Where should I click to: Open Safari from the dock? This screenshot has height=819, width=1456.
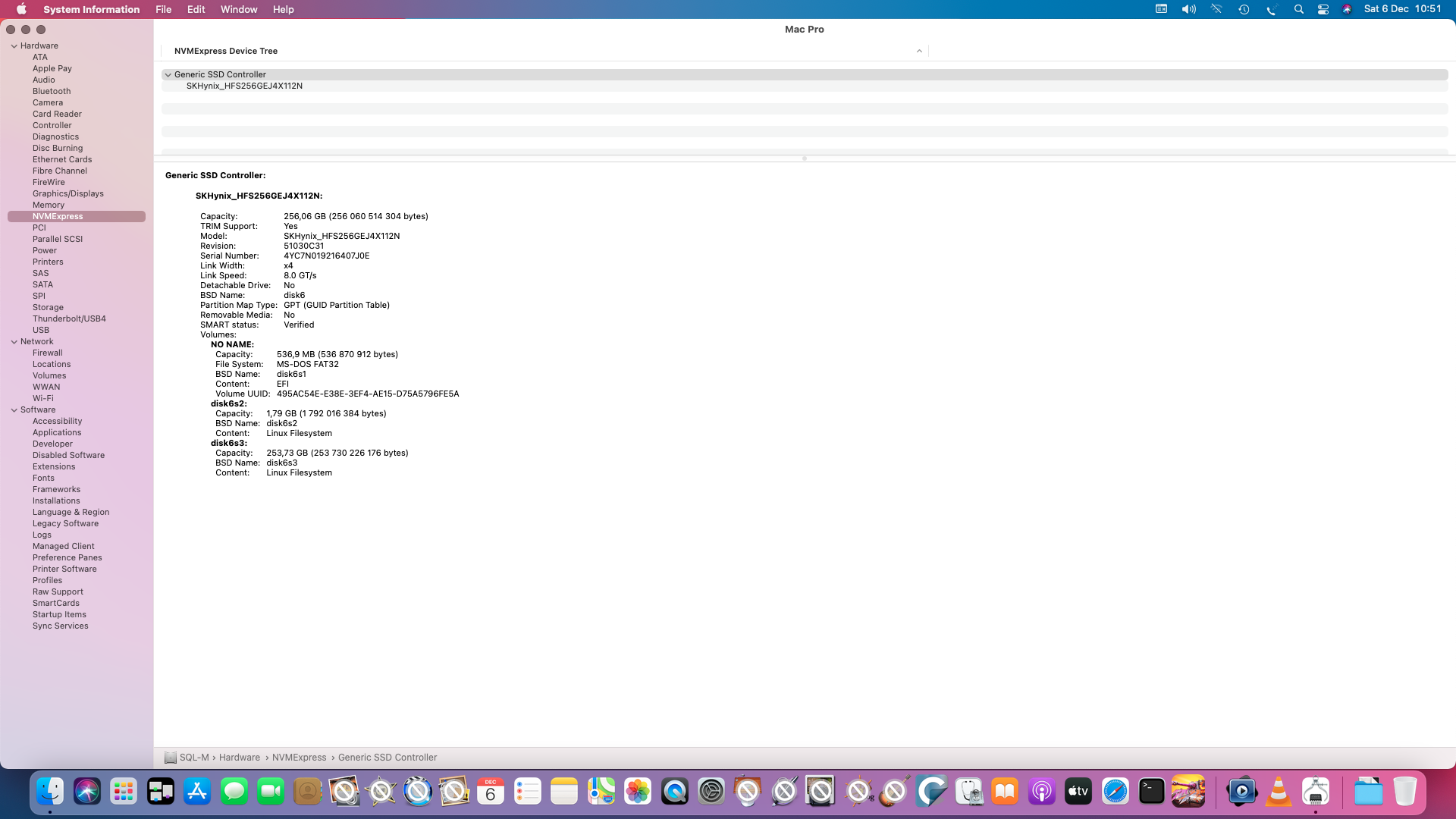tap(1115, 792)
